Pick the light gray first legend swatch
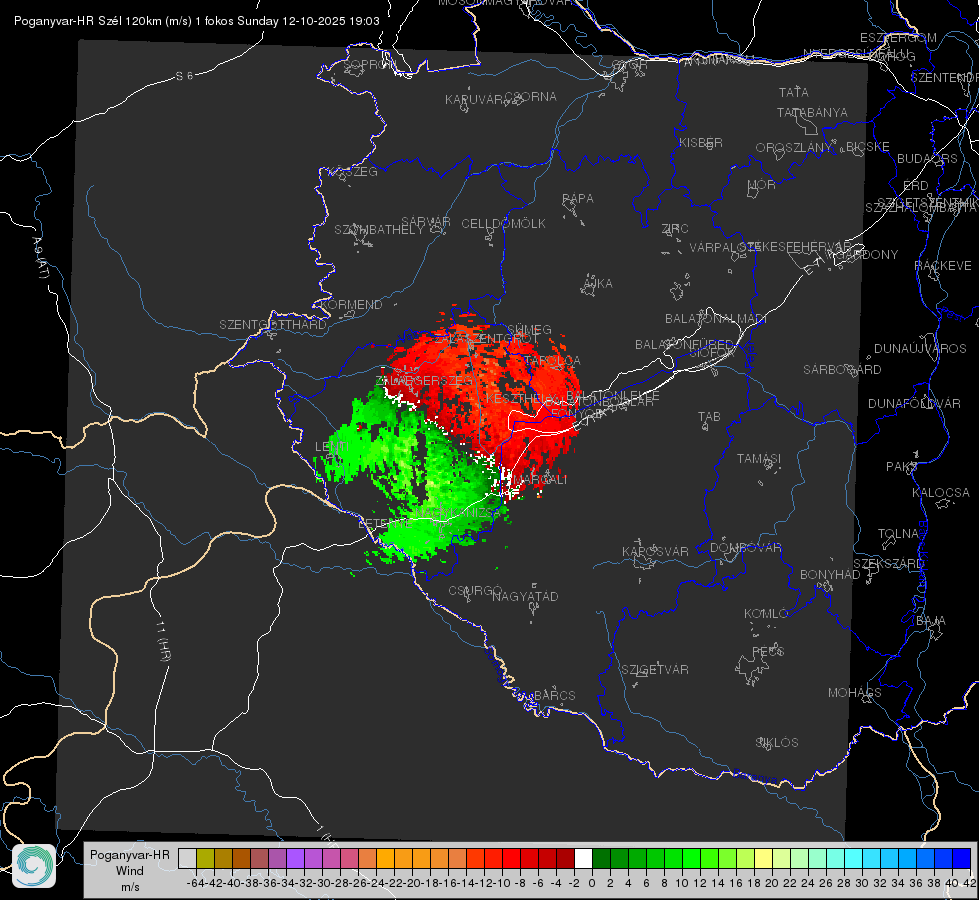979x900 pixels. [x=187, y=859]
